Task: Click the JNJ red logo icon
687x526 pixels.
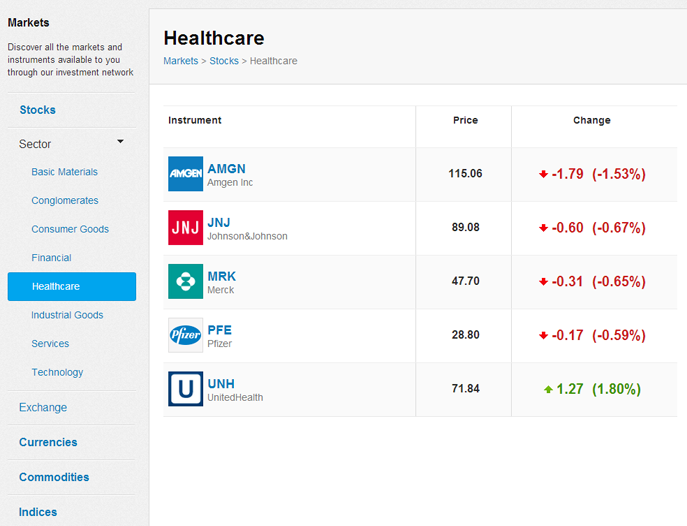Action: pos(185,228)
